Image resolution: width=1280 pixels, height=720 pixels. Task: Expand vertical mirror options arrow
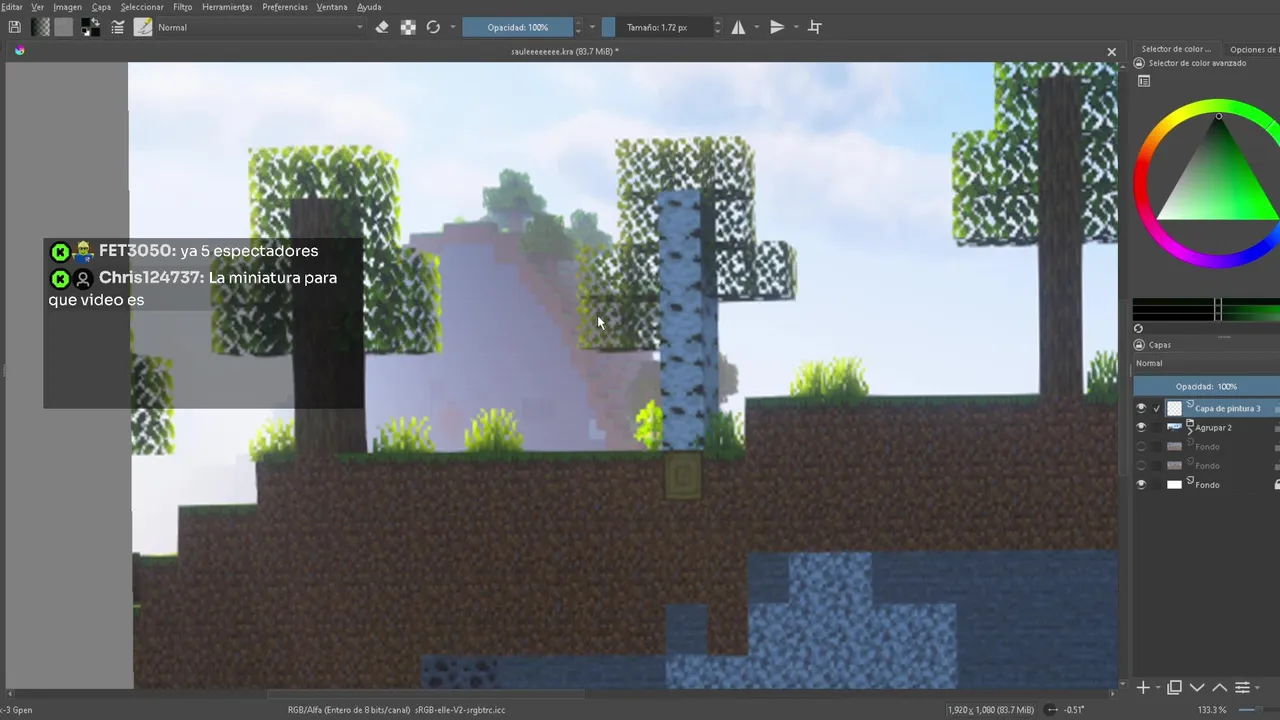(x=796, y=27)
